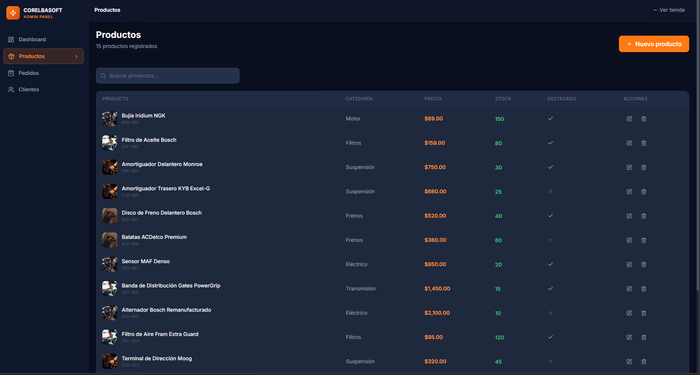This screenshot has width=700, height=375.
Task: Open the Dashboard sidebar item
Action: (x=43, y=39)
